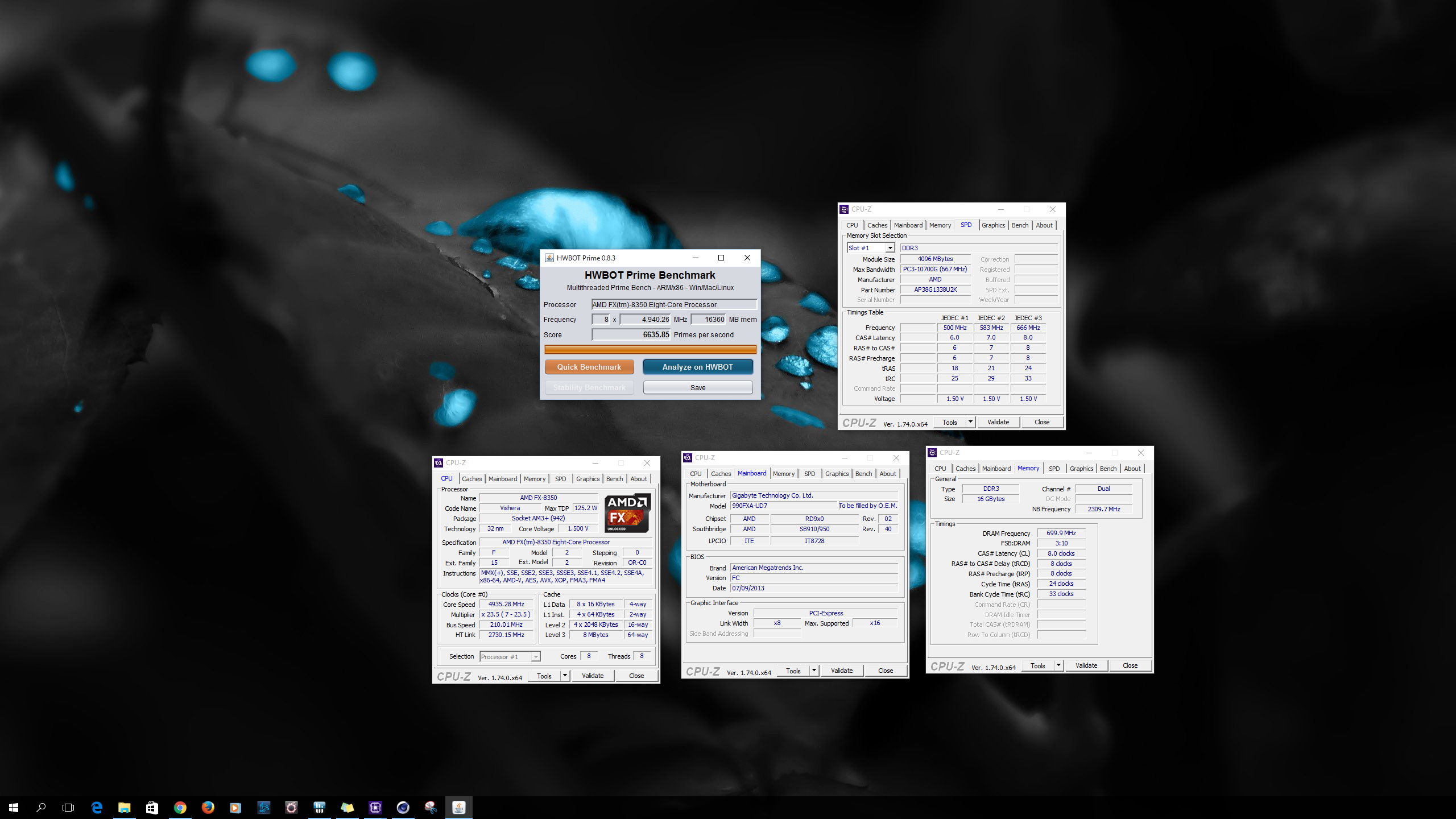The image size is (1456, 819).
Task: Click Validate in the CPU window
Action: (593, 676)
